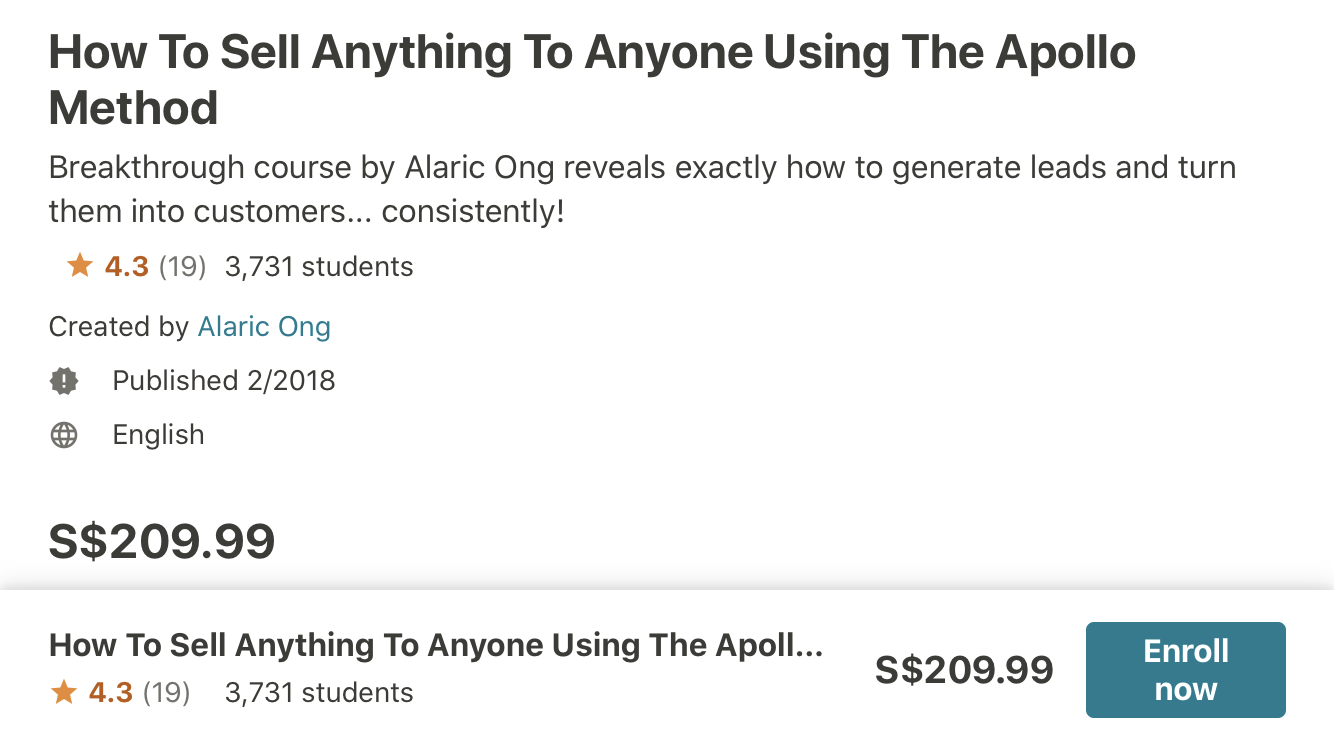1334x750 pixels.
Task: Click the (19) reviews count under the subtitle
Action: coord(182,267)
